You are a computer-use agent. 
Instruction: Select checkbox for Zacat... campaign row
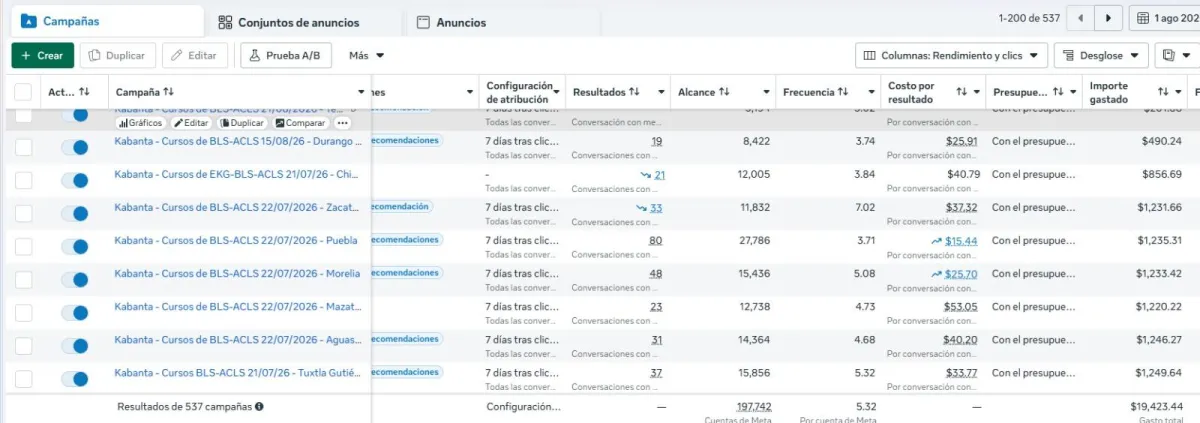[x=23, y=214]
